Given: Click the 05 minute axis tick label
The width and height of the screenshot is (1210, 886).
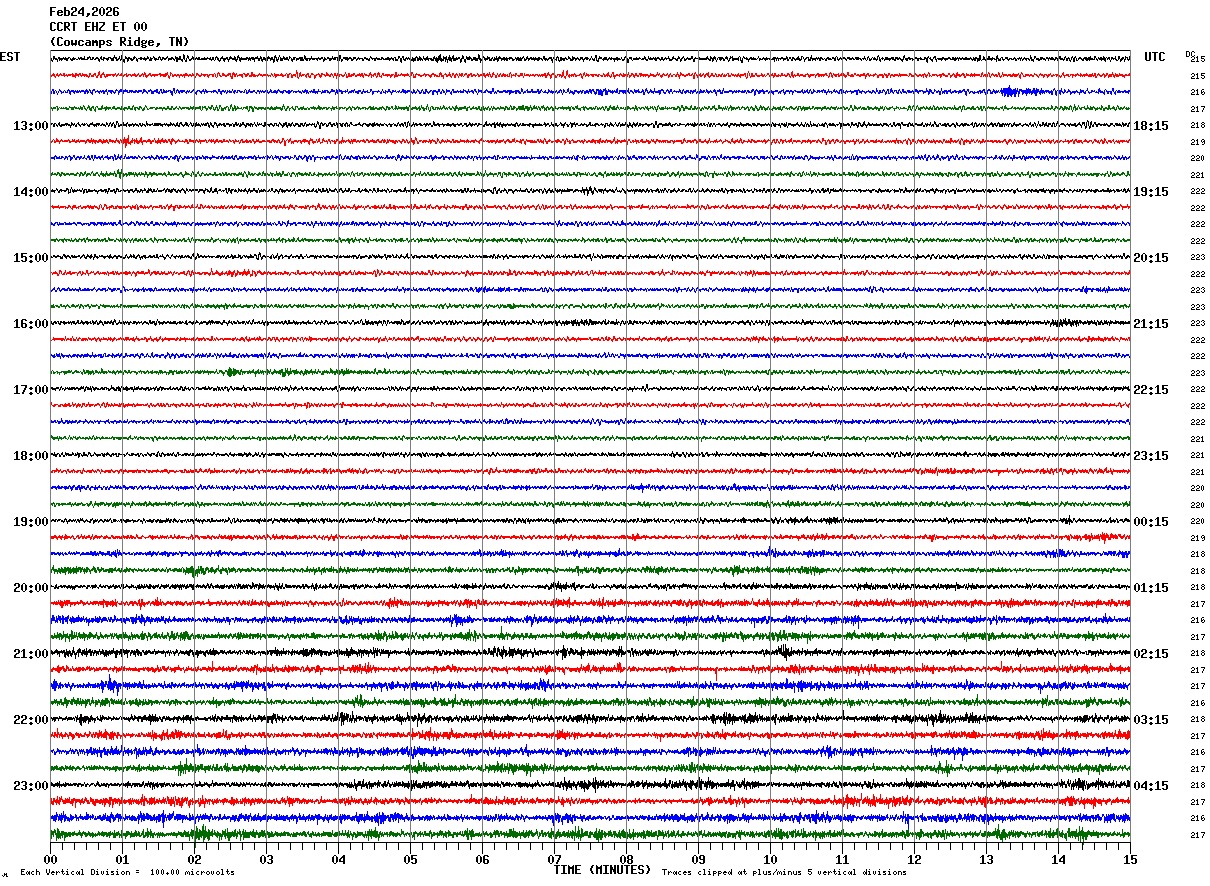Looking at the screenshot, I should (411, 859).
